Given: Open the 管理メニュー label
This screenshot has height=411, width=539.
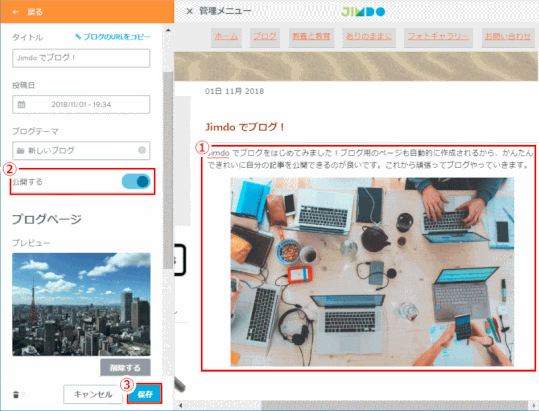Looking at the screenshot, I should coord(225,11).
